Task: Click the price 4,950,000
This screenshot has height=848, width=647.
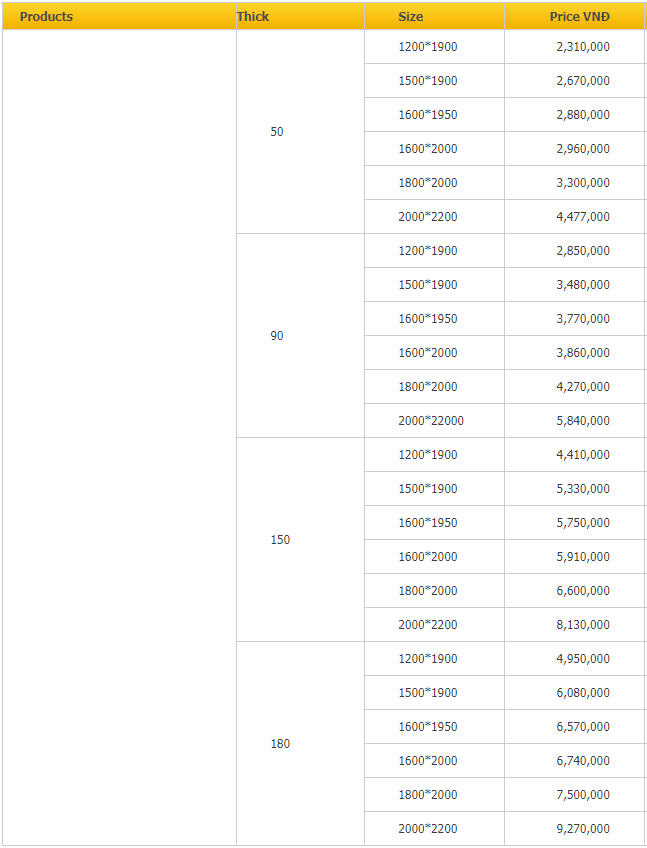Action: tap(583, 659)
